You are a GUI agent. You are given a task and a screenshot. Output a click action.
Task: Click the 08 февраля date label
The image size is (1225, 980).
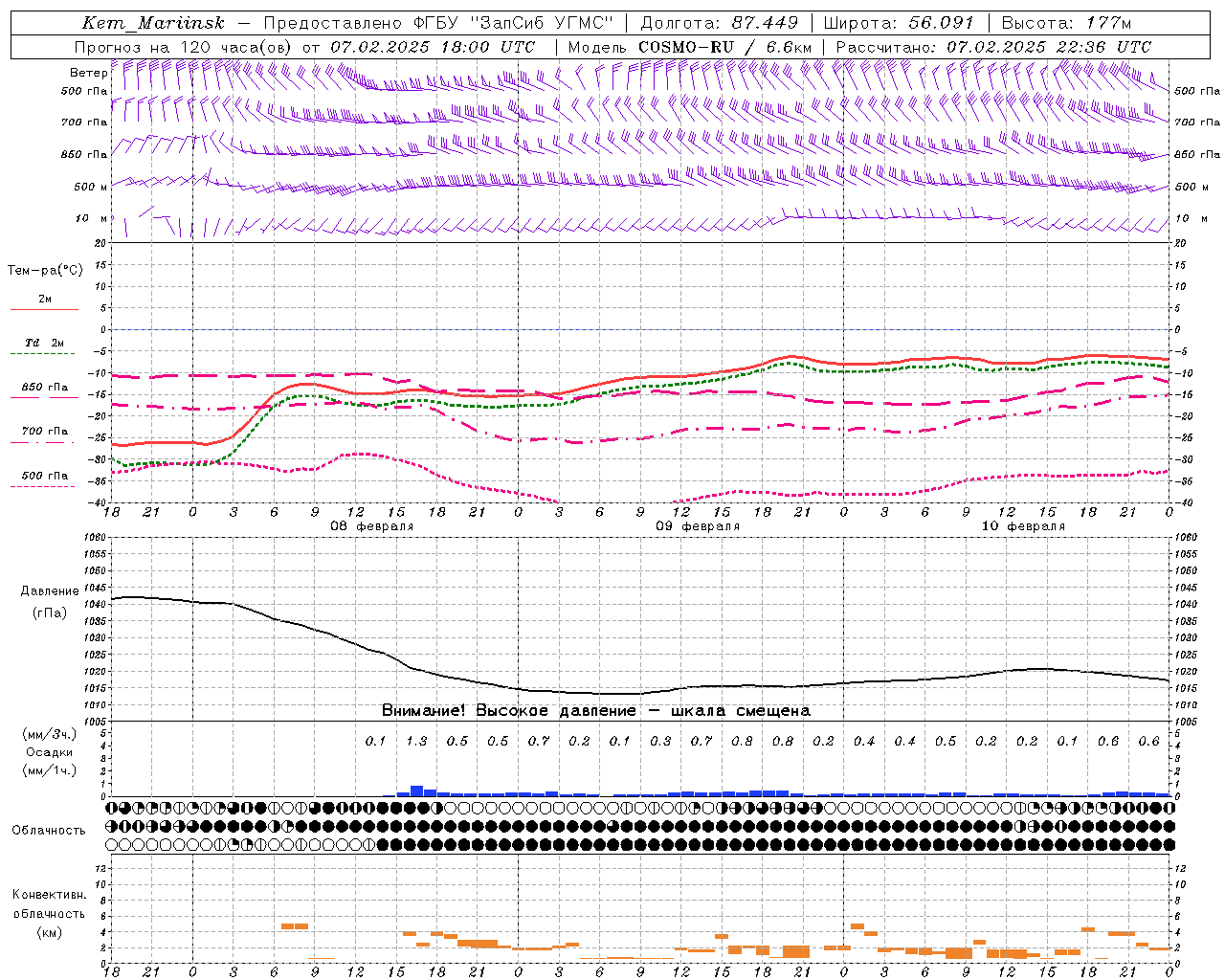pyautogui.click(x=372, y=526)
